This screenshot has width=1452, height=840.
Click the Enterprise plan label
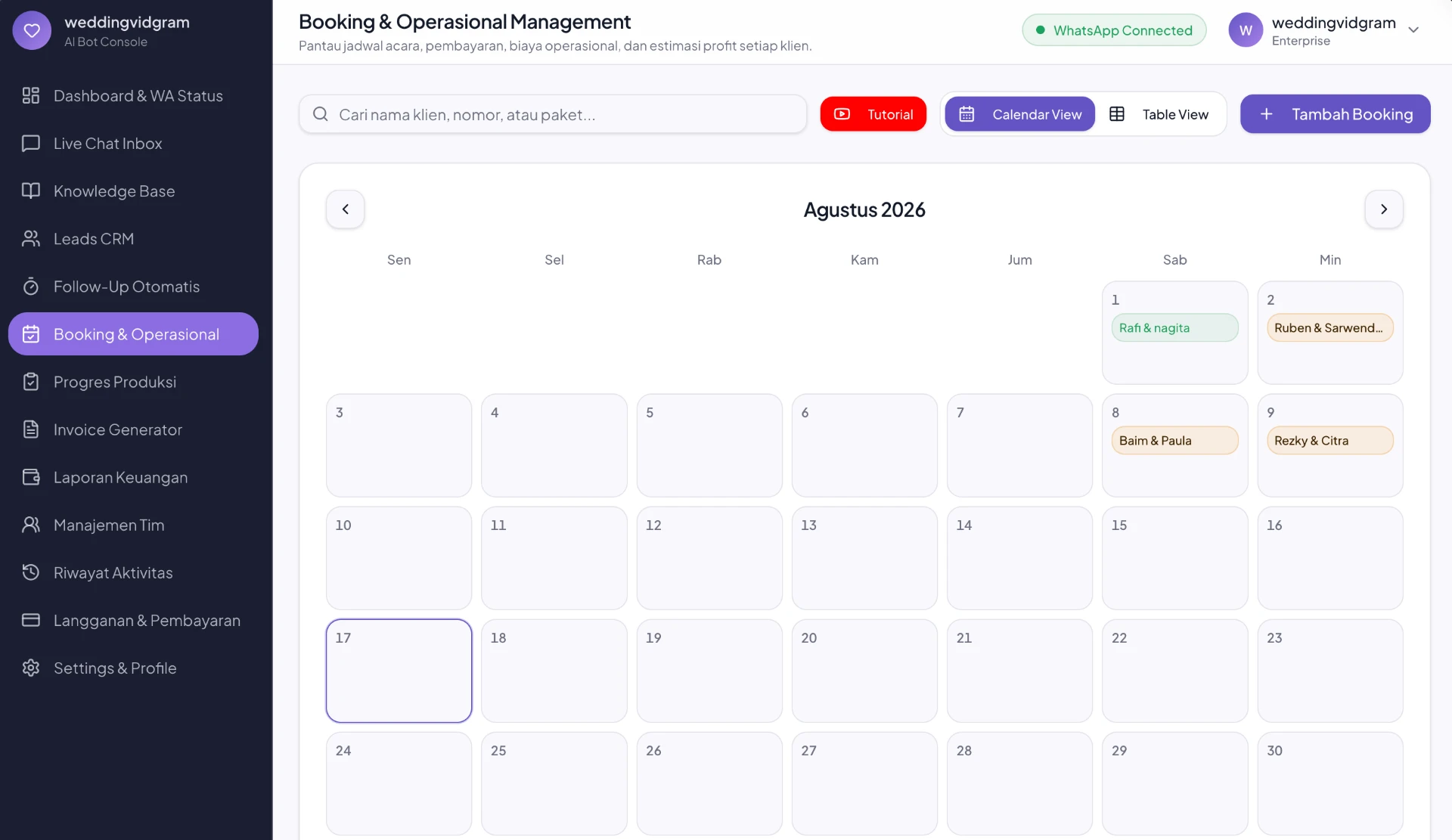click(1301, 41)
